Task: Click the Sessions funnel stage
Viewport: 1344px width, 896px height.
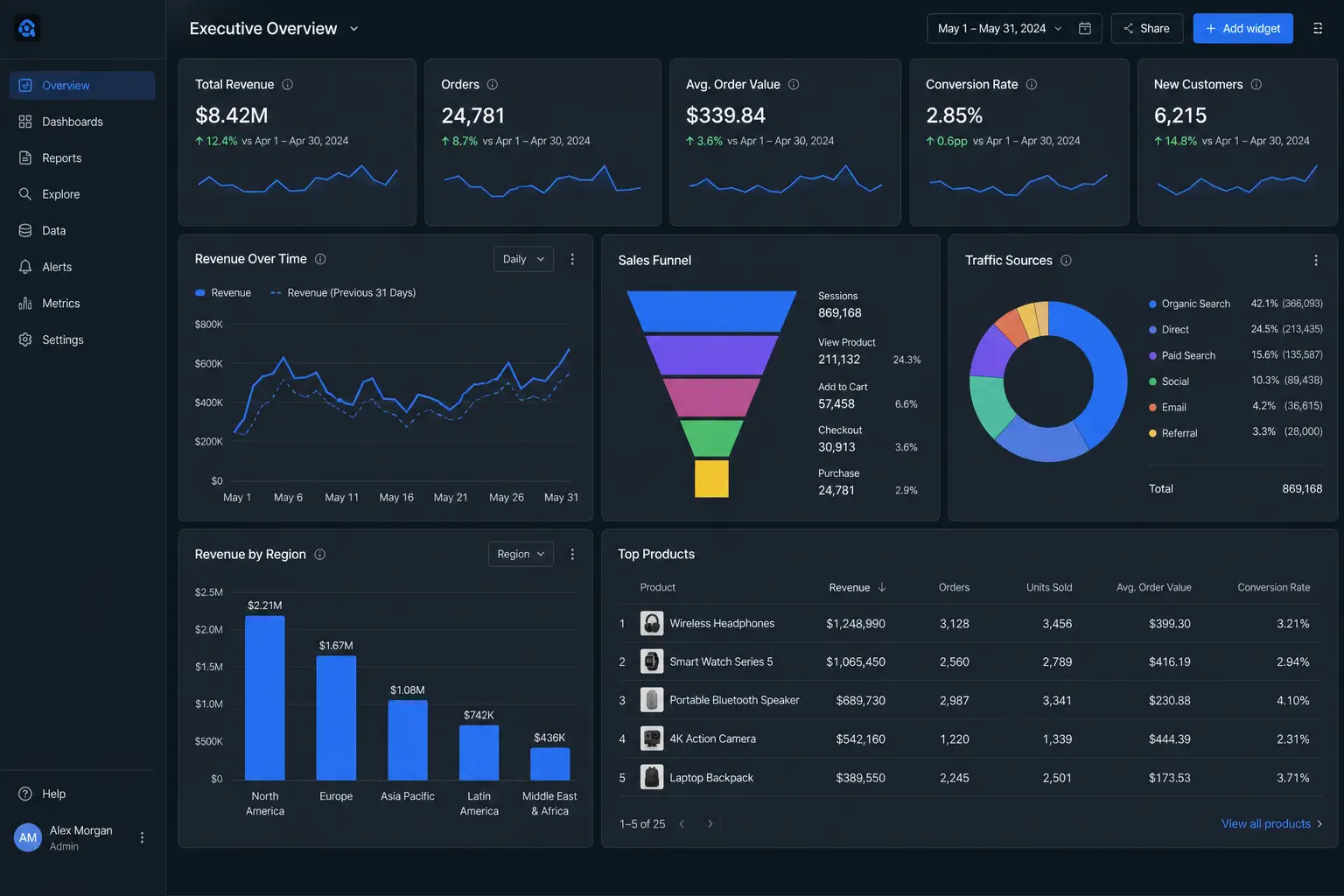Action: coord(711,311)
